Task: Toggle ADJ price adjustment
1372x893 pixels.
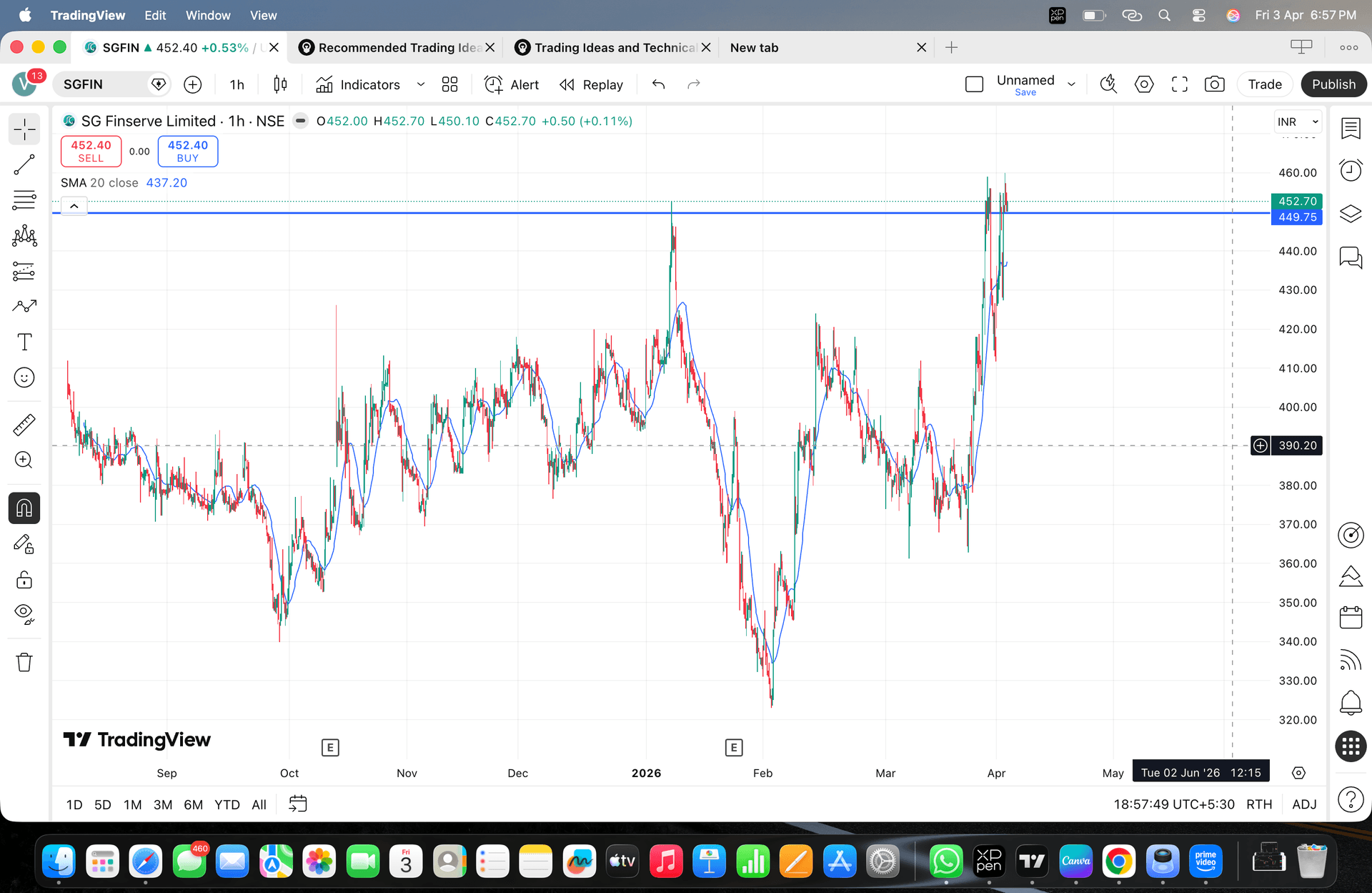Action: 1304,804
